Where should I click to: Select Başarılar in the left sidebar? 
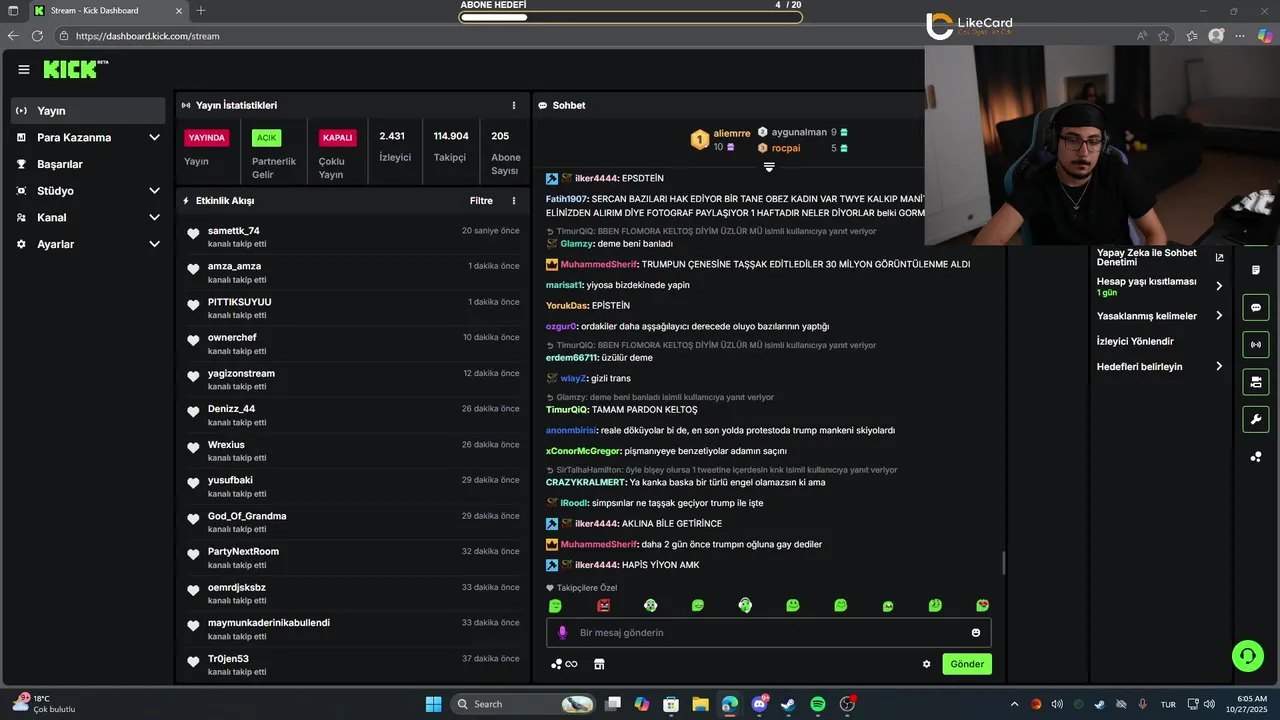tap(88, 164)
